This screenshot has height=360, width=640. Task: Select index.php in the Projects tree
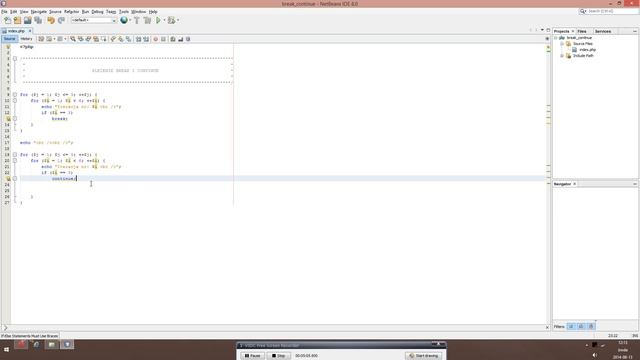[587, 50]
